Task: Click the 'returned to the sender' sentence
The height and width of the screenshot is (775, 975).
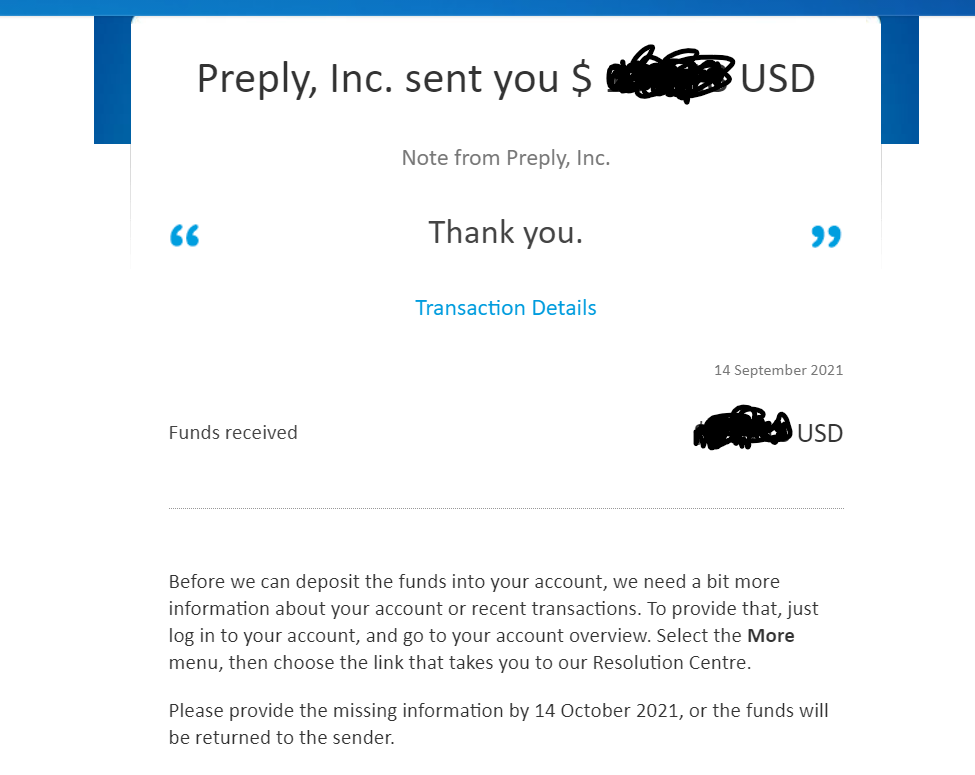Action: pyautogui.click(x=282, y=737)
